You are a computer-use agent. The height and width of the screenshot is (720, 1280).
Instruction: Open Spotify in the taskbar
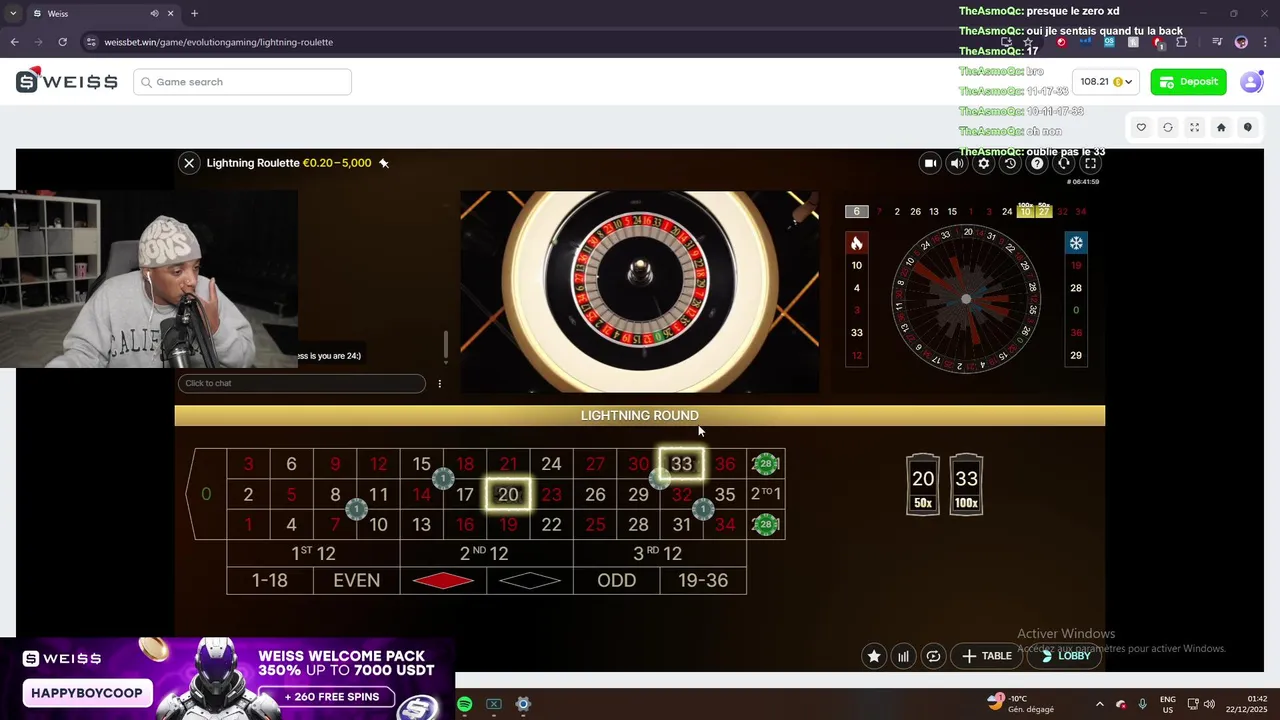(465, 704)
